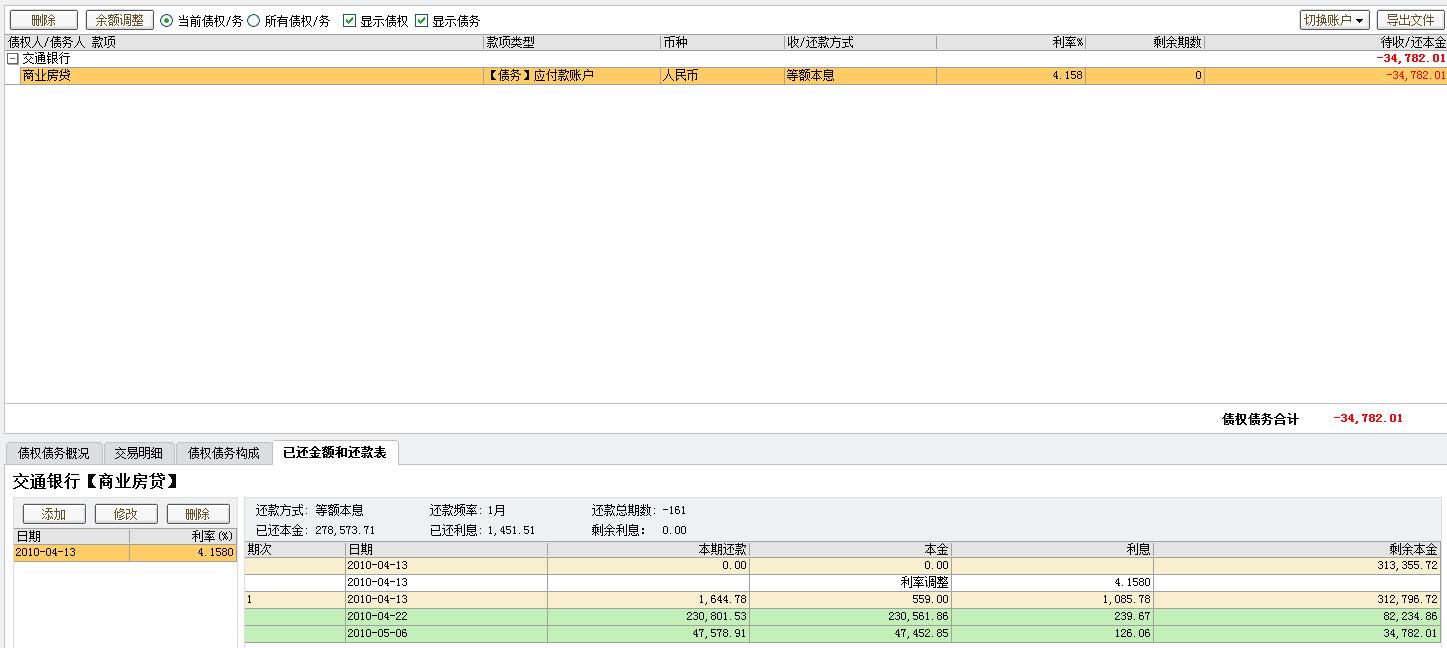Viewport: 1447px width, 648px height.
Task: Click 修改 to edit interest rate
Action: point(126,514)
